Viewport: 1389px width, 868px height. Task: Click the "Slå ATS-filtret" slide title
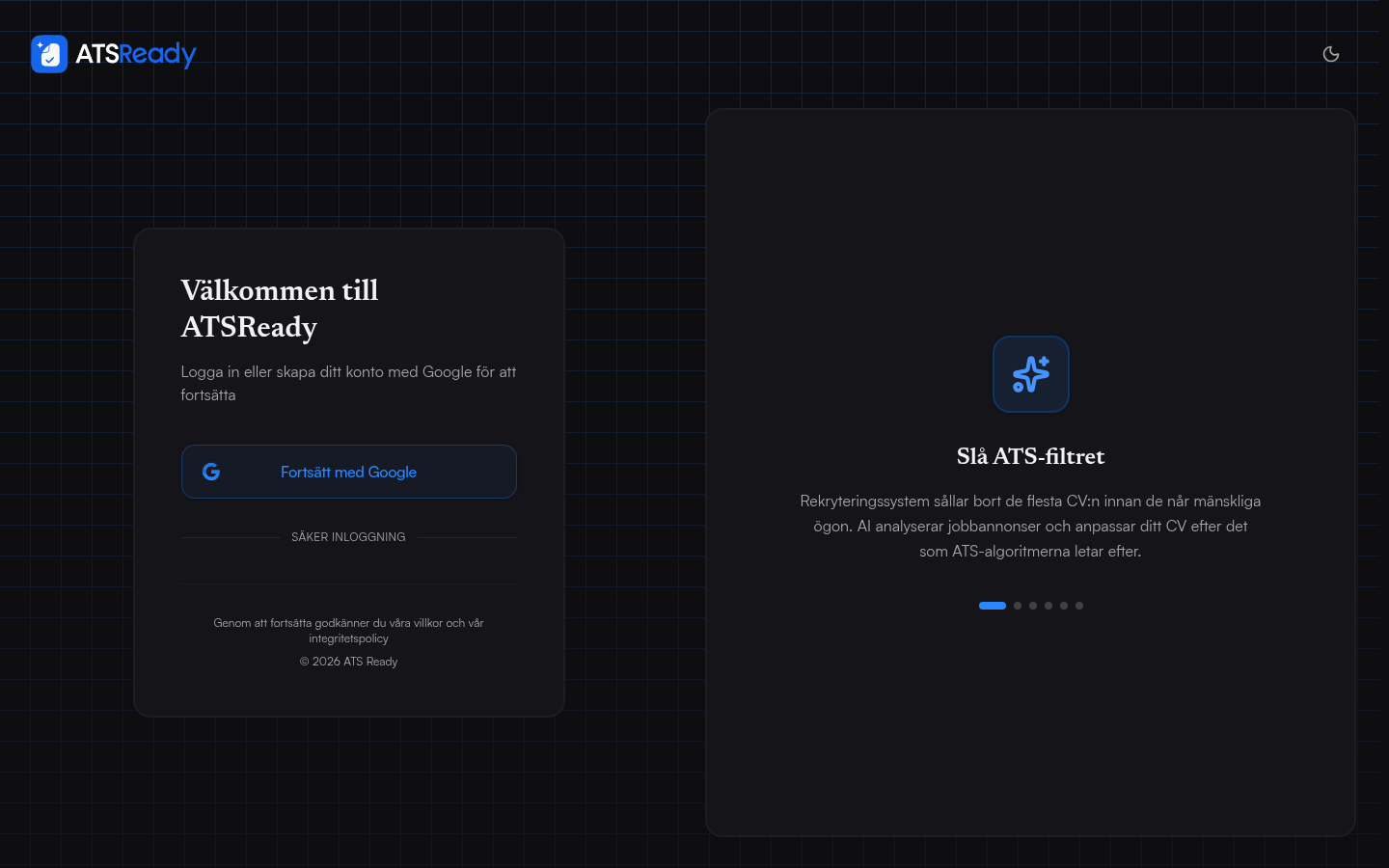tap(1031, 456)
